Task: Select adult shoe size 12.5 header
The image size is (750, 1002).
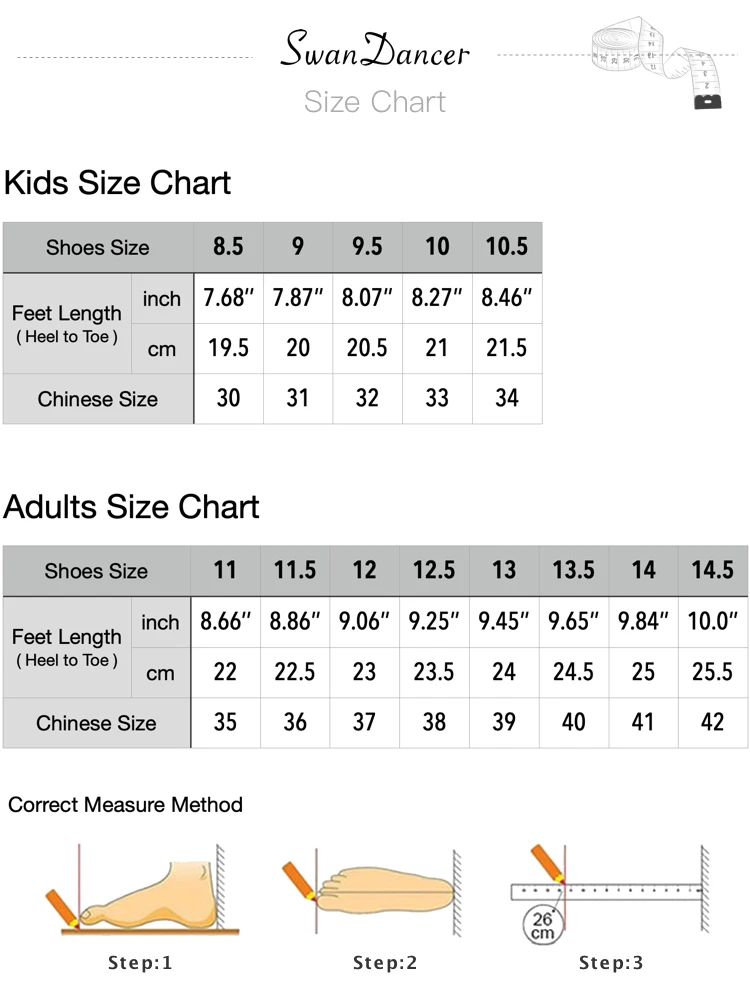Action: click(434, 571)
